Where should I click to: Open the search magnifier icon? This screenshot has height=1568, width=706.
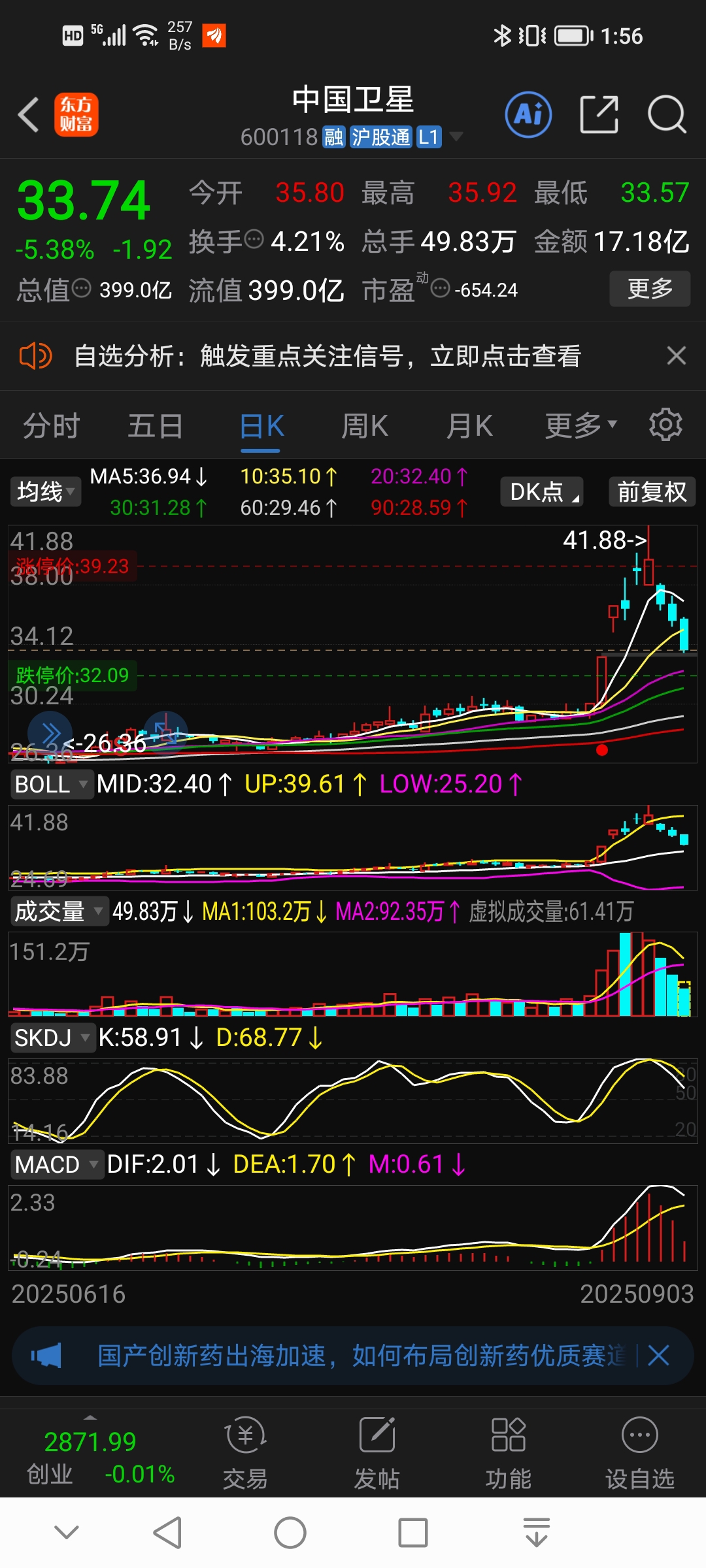coord(666,114)
